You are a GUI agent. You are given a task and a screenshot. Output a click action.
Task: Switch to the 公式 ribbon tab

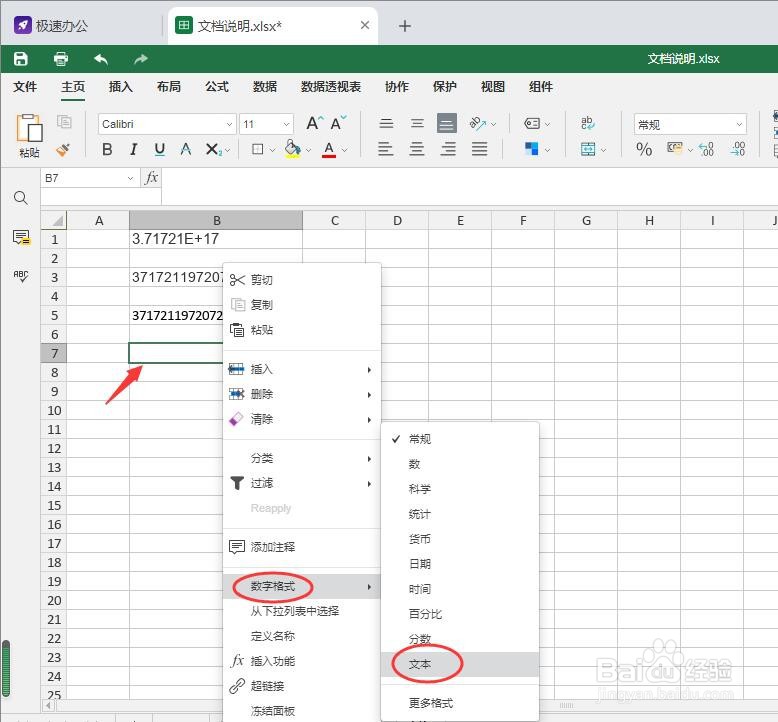pyautogui.click(x=217, y=87)
